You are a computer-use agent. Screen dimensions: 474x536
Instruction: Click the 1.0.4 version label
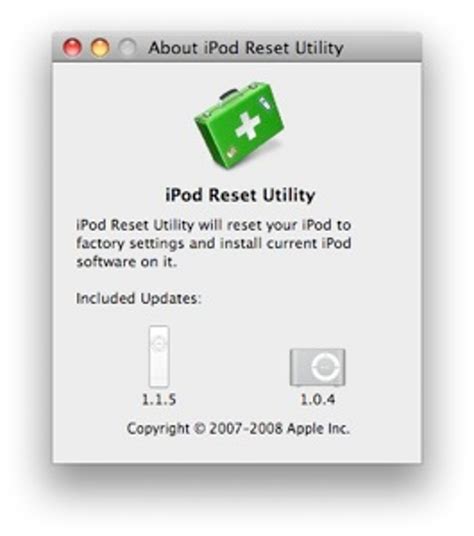(317, 399)
